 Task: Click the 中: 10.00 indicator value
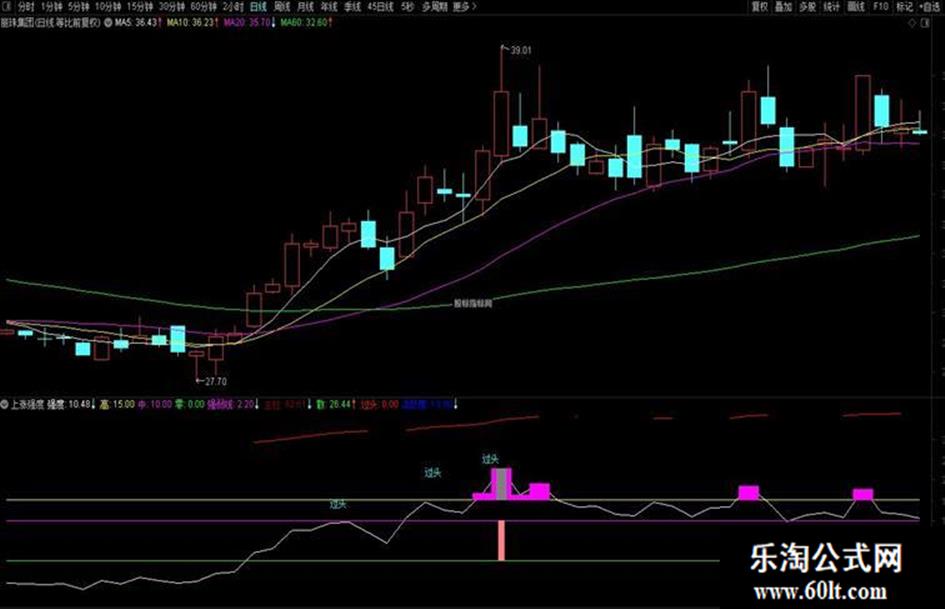click(x=155, y=404)
